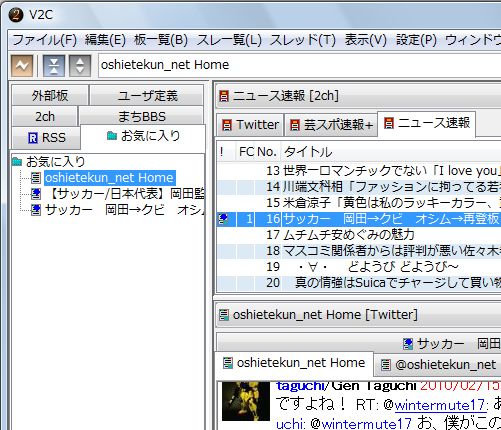This screenshot has width=501, height=430.
Task: Open the @oshietekun_net thread tab
Action: 438,365
